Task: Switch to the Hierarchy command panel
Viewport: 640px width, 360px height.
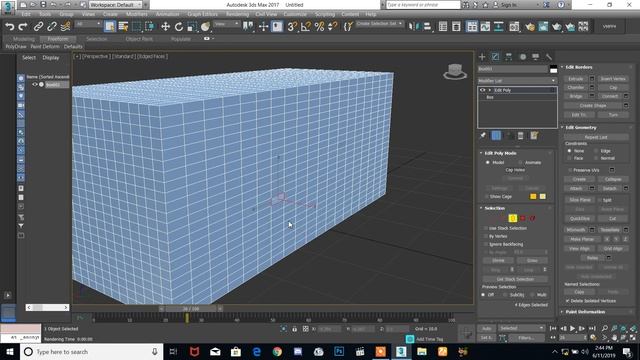Action: click(x=509, y=57)
